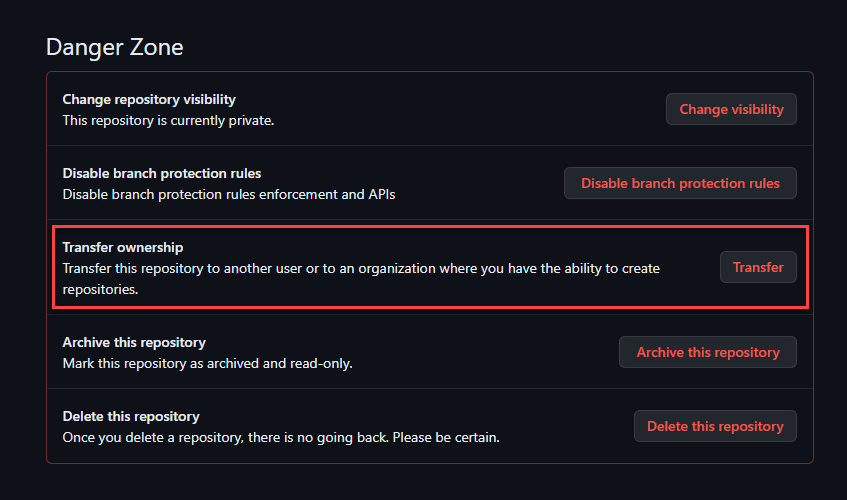Click the Change visibility button
The width and height of the screenshot is (847, 500).
tap(731, 109)
